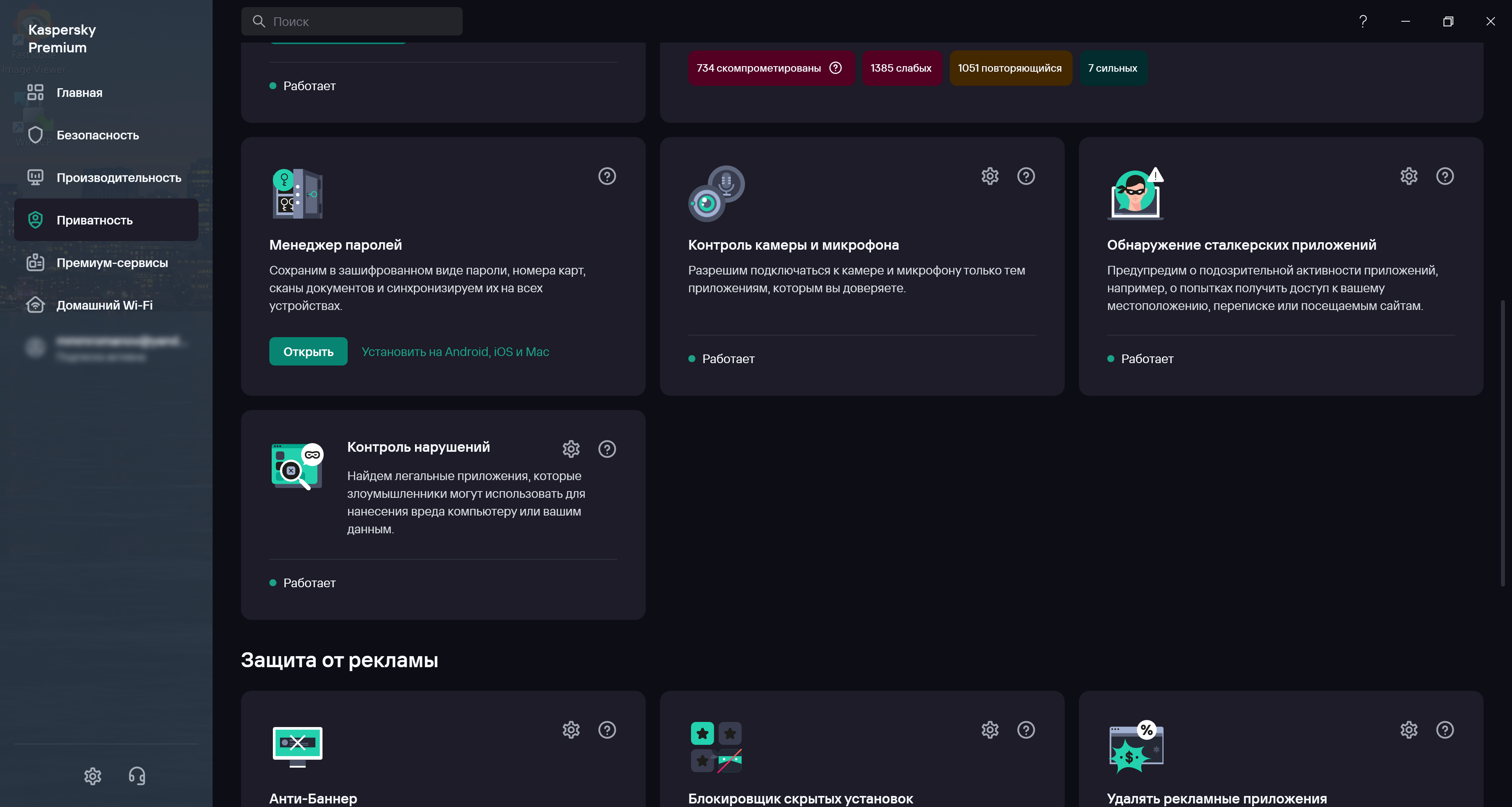Open Анти-Баннер settings gear
The image size is (1512, 807).
(571, 729)
